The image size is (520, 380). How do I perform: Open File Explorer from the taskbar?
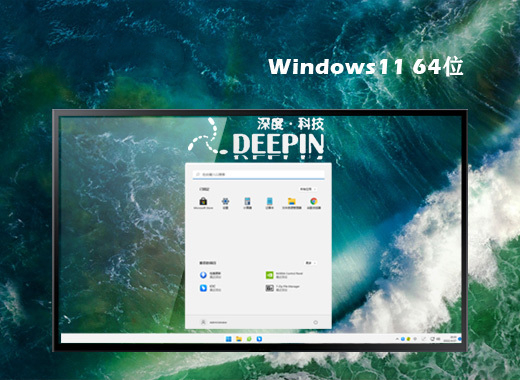[x=239, y=339]
